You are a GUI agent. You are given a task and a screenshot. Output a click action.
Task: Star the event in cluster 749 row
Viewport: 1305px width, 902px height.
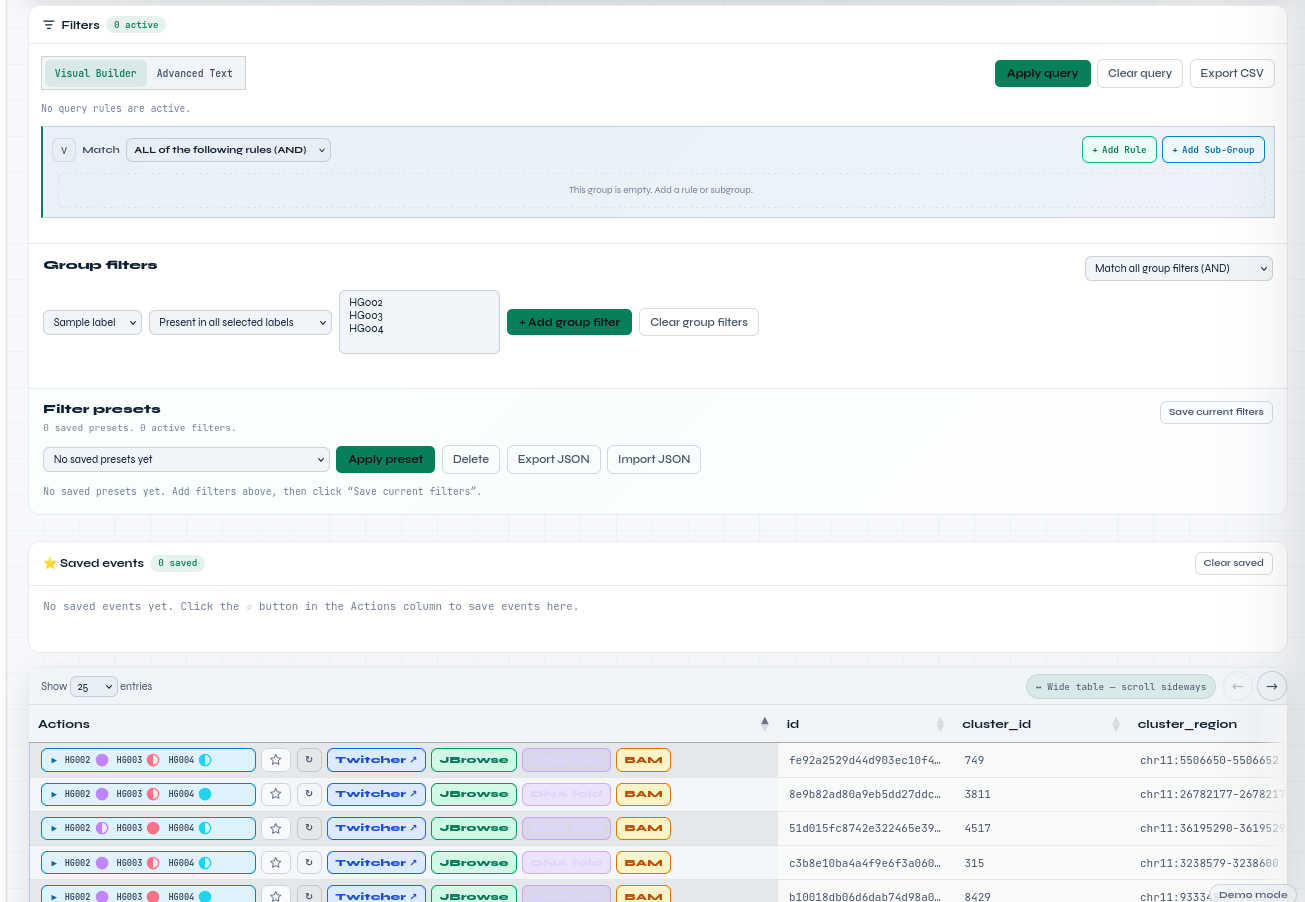(x=276, y=760)
